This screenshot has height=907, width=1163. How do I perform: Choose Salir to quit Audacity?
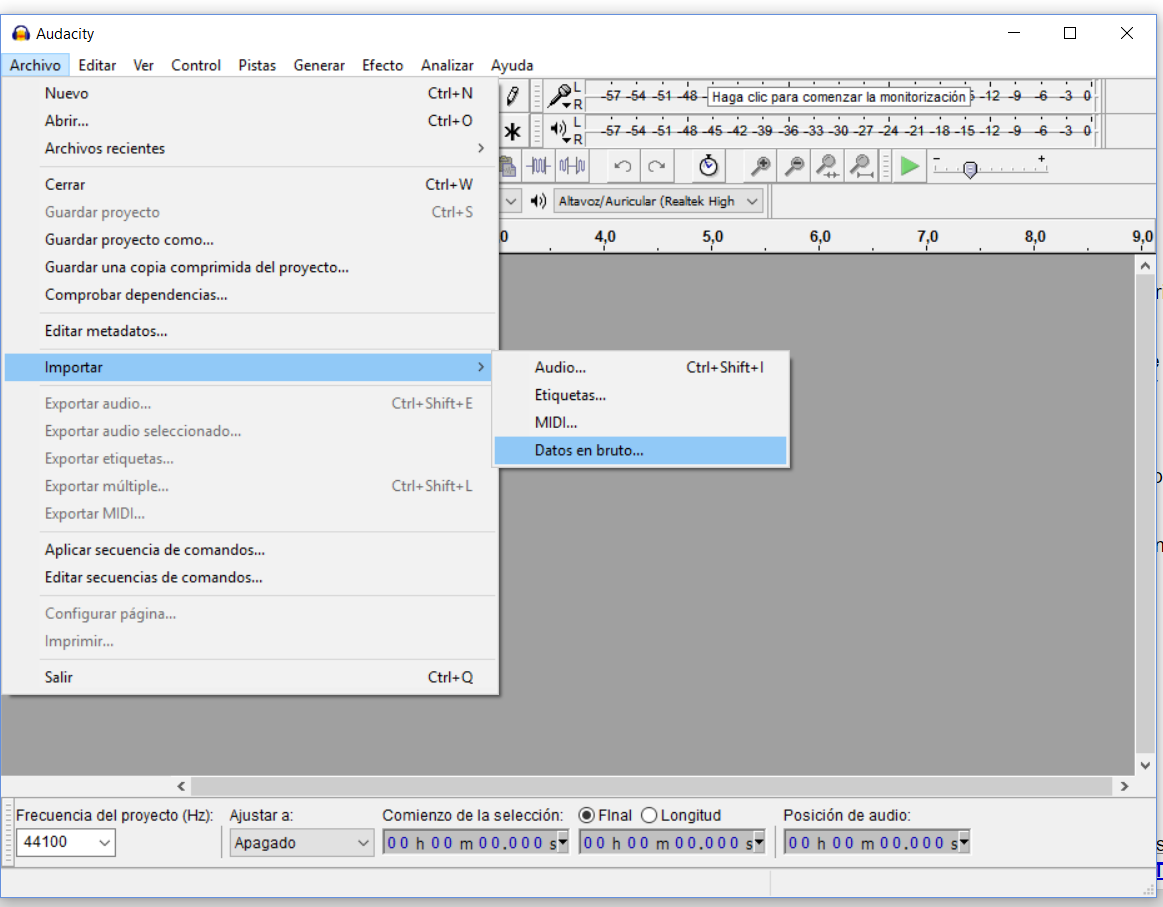249,677
